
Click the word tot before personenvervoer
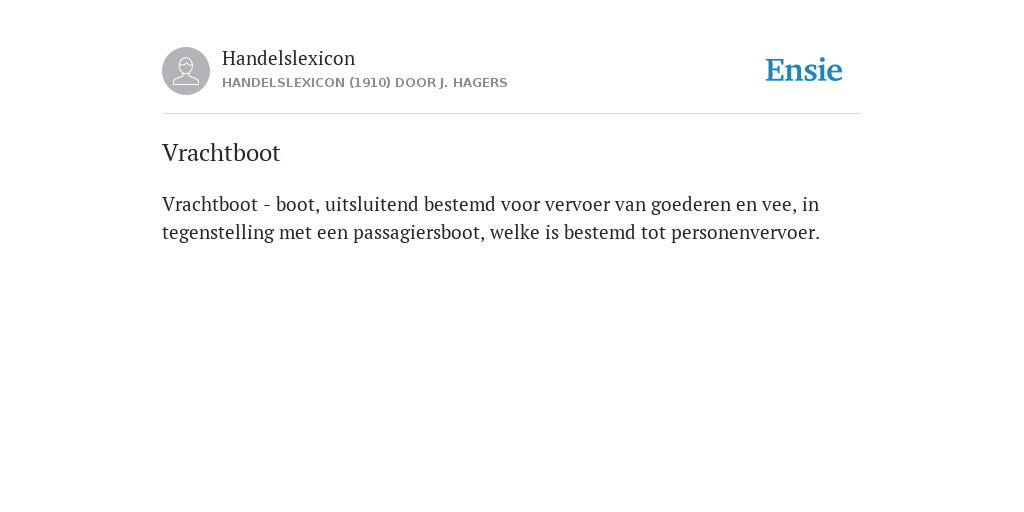coord(653,232)
